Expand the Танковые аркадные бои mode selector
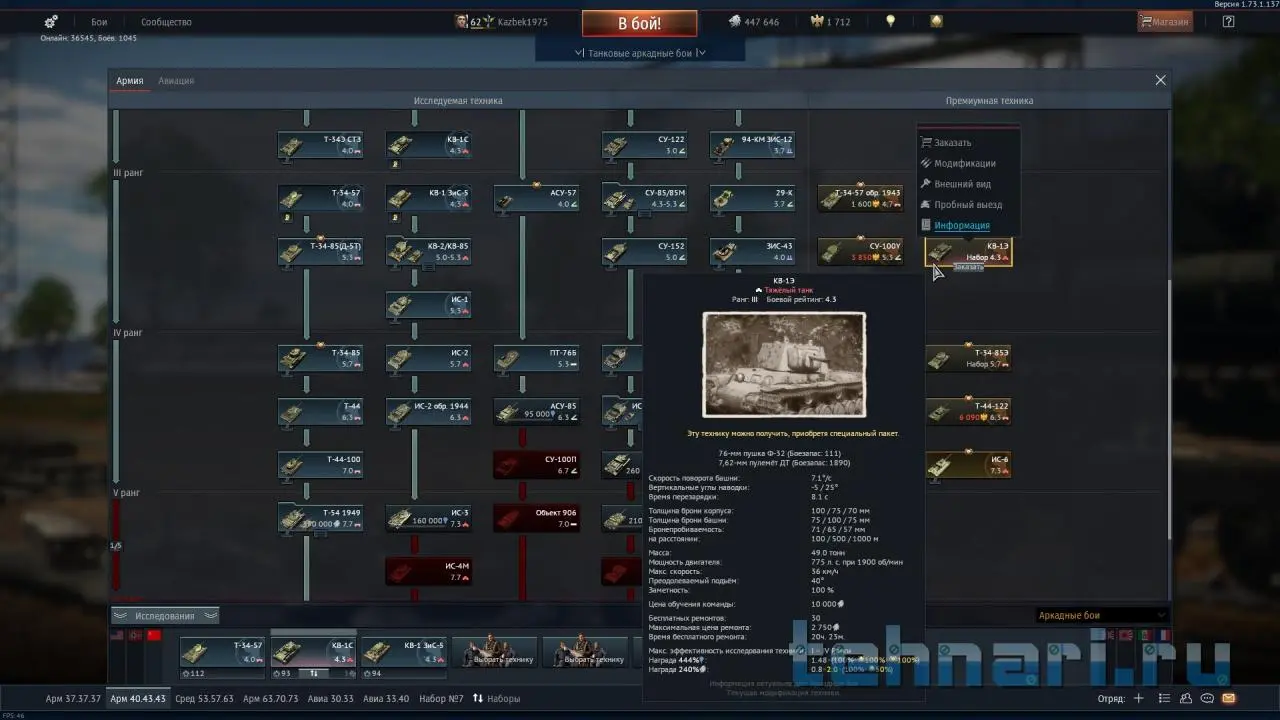The width and height of the screenshot is (1280, 720). (x=640, y=53)
